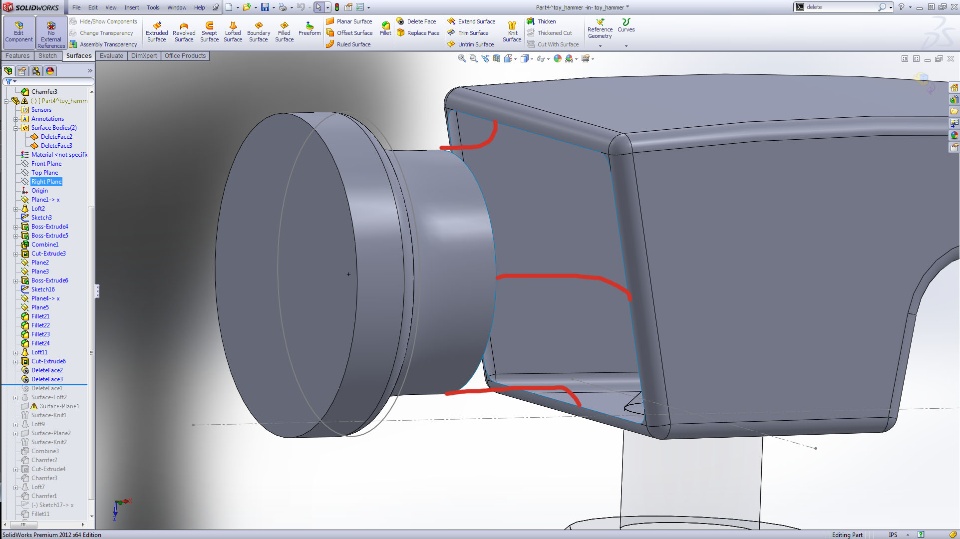
Task: Click the Open document icon
Action: (246, 7)
